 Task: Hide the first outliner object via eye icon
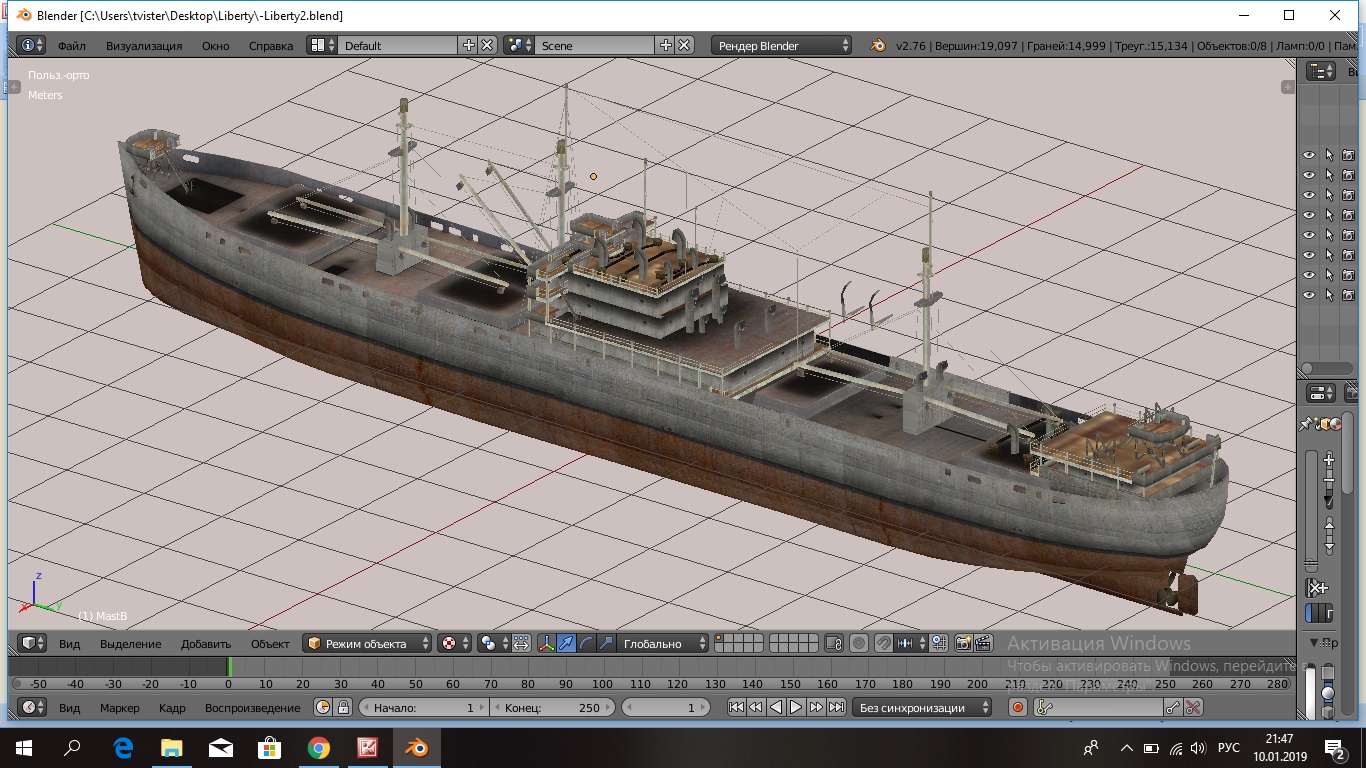[x=1308, y=155]
